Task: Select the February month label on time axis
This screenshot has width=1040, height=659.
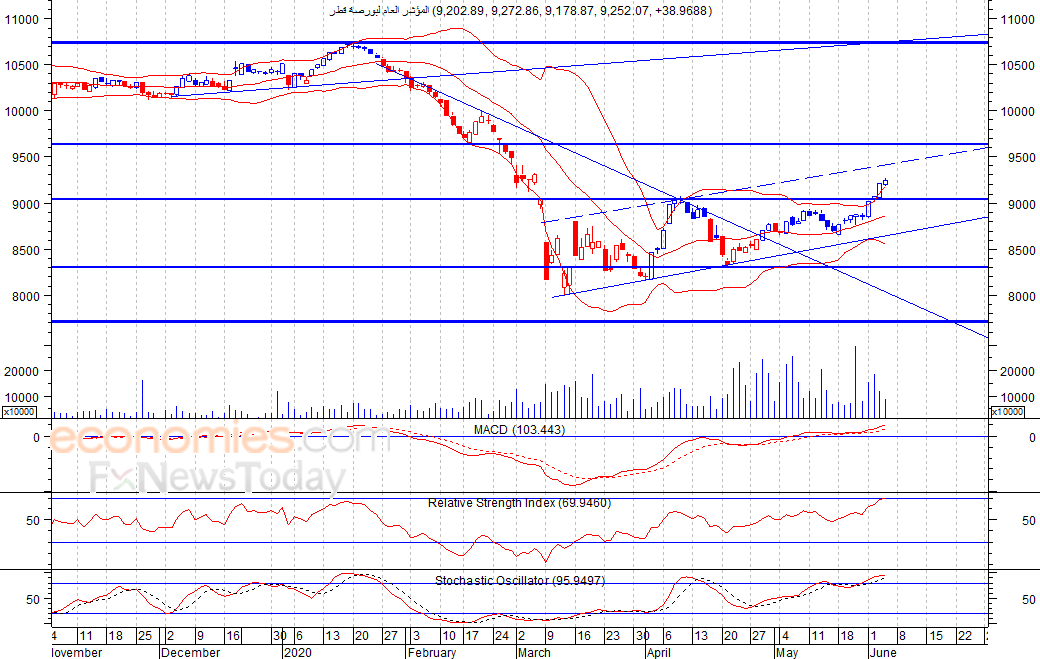Action: (432, 652)
